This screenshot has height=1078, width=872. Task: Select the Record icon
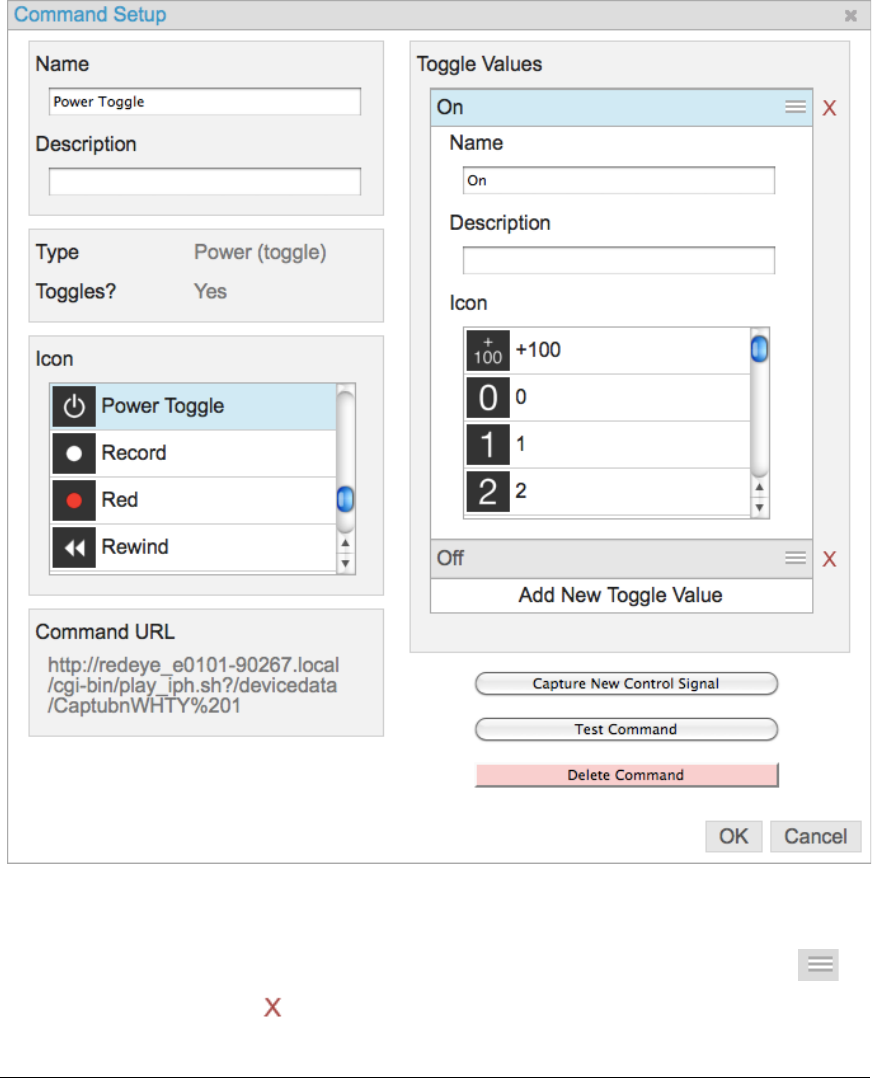193,453
